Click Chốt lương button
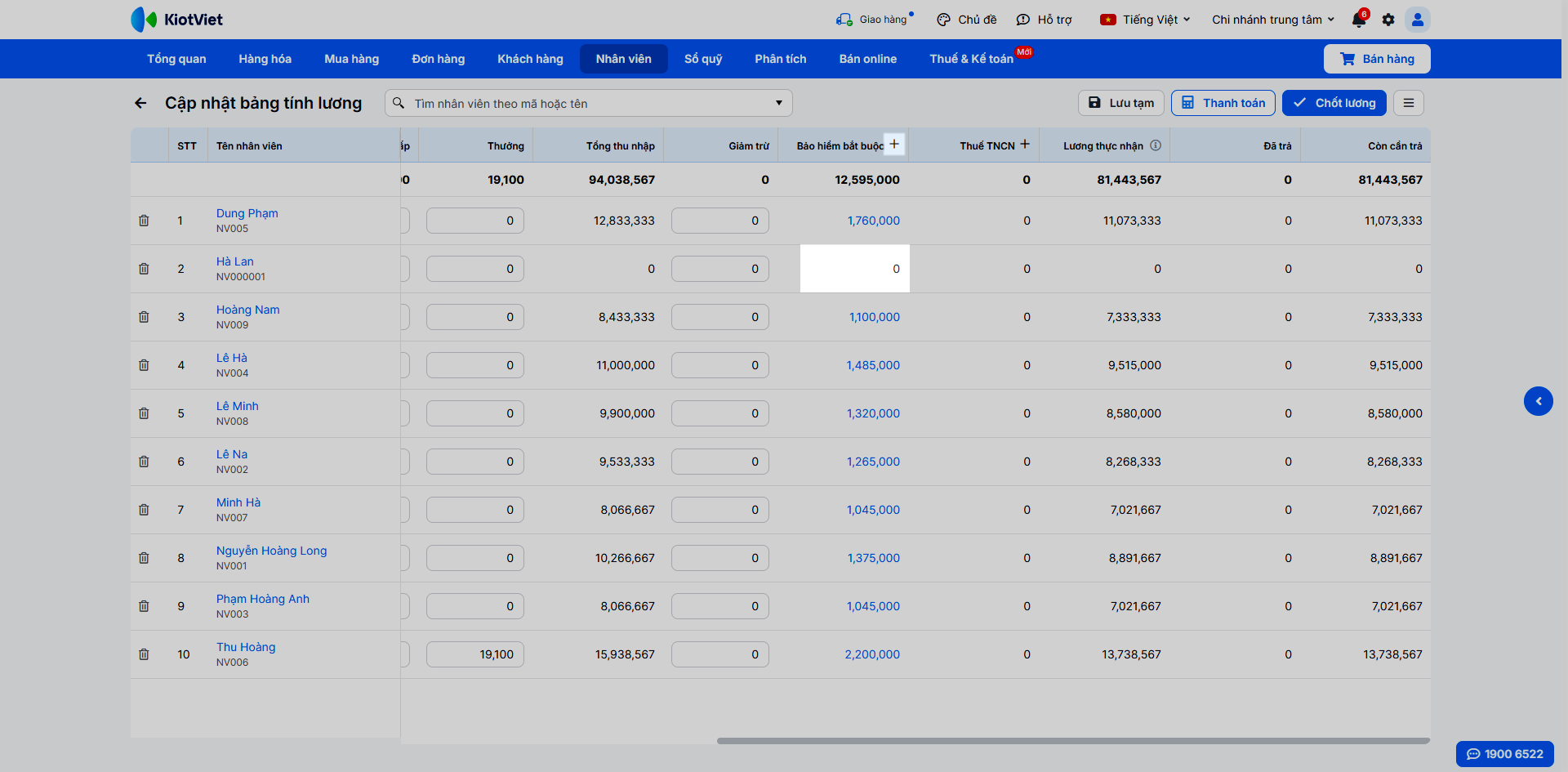 tap(1334, 103)
